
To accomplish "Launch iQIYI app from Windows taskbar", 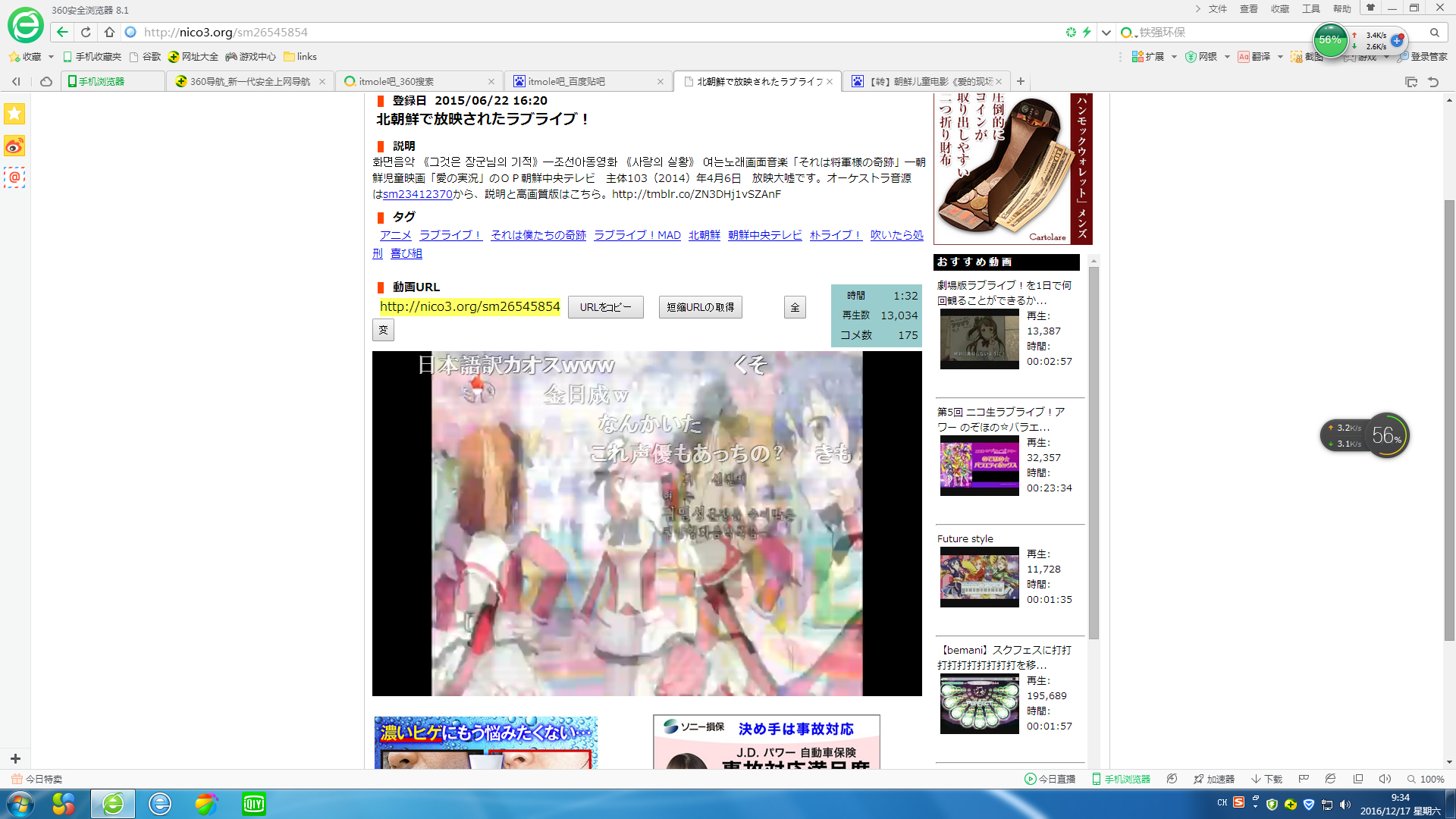I will pos(253,804).
